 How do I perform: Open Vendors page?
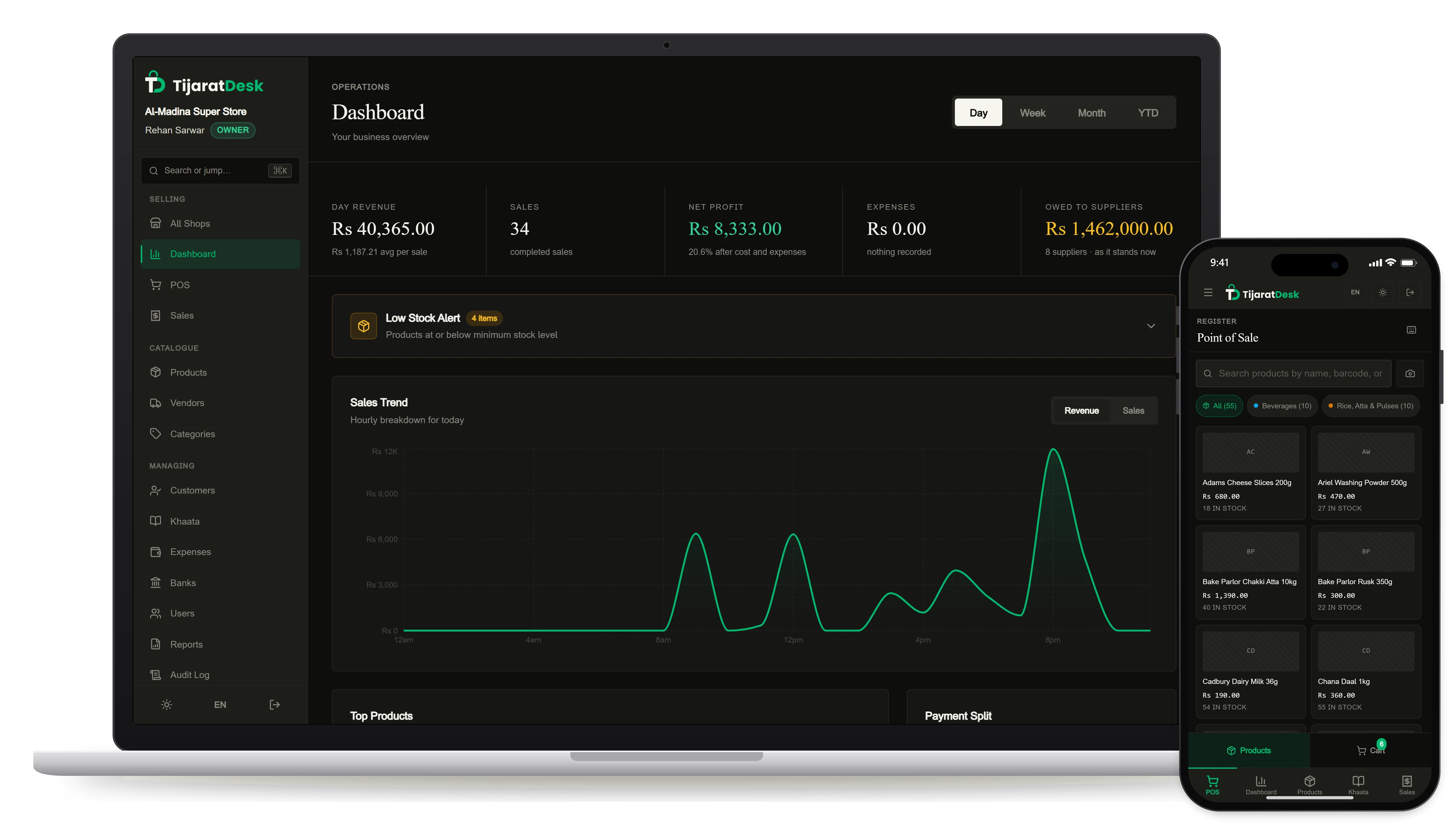[220, 403]
